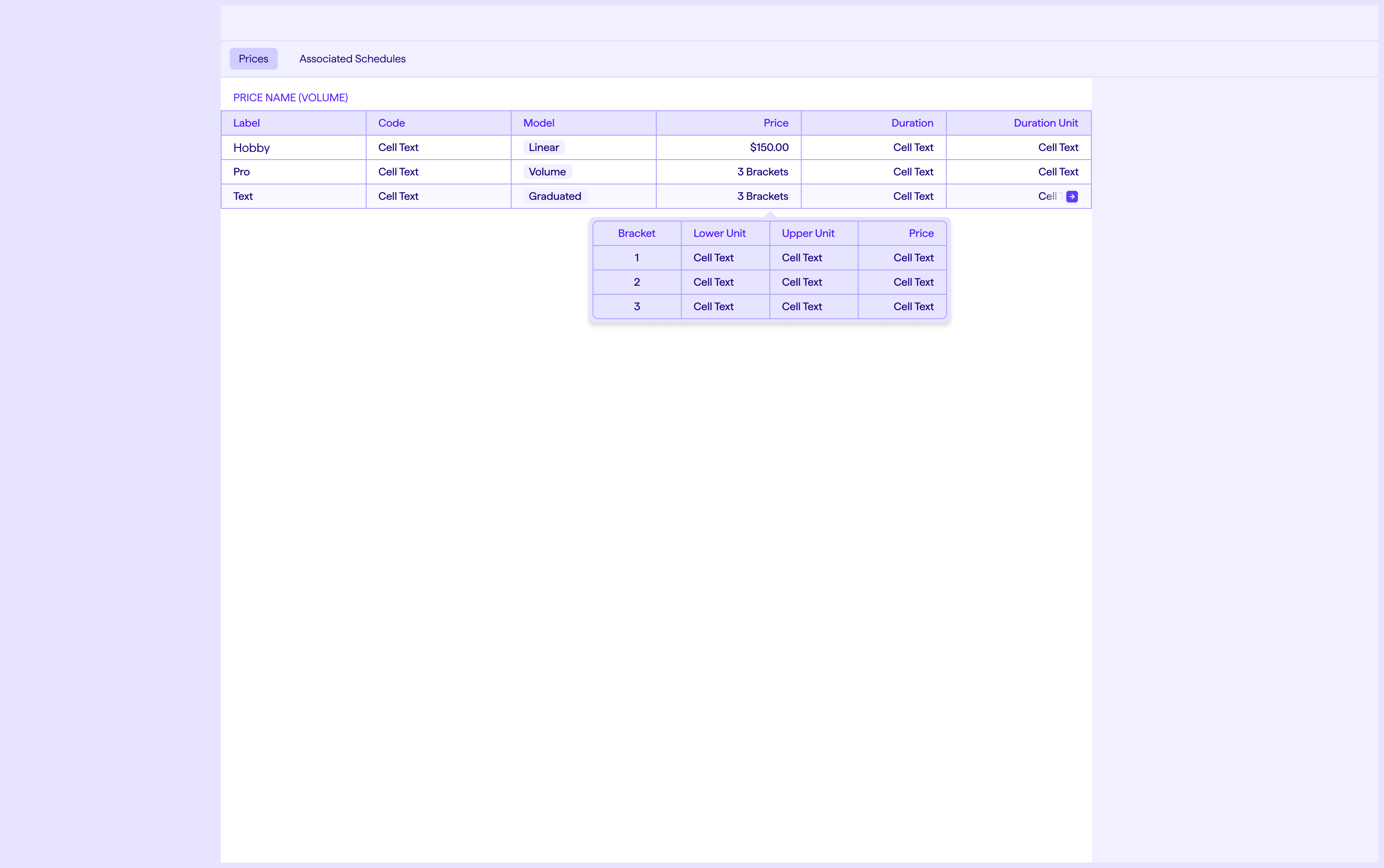Click the Pro label cell
The height and width of the screenshot is (868, 1384).
[x=241, y=172]
